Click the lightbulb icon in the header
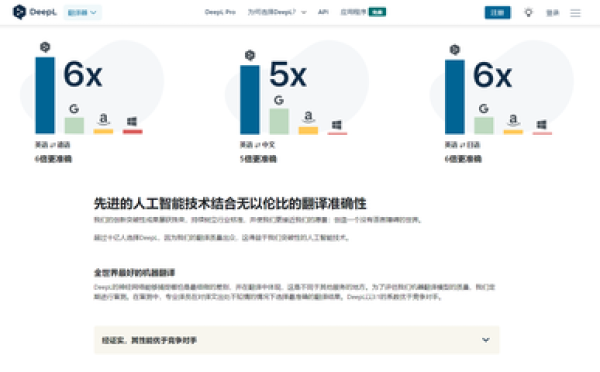The image size is (600, 372). click(528, 13)
